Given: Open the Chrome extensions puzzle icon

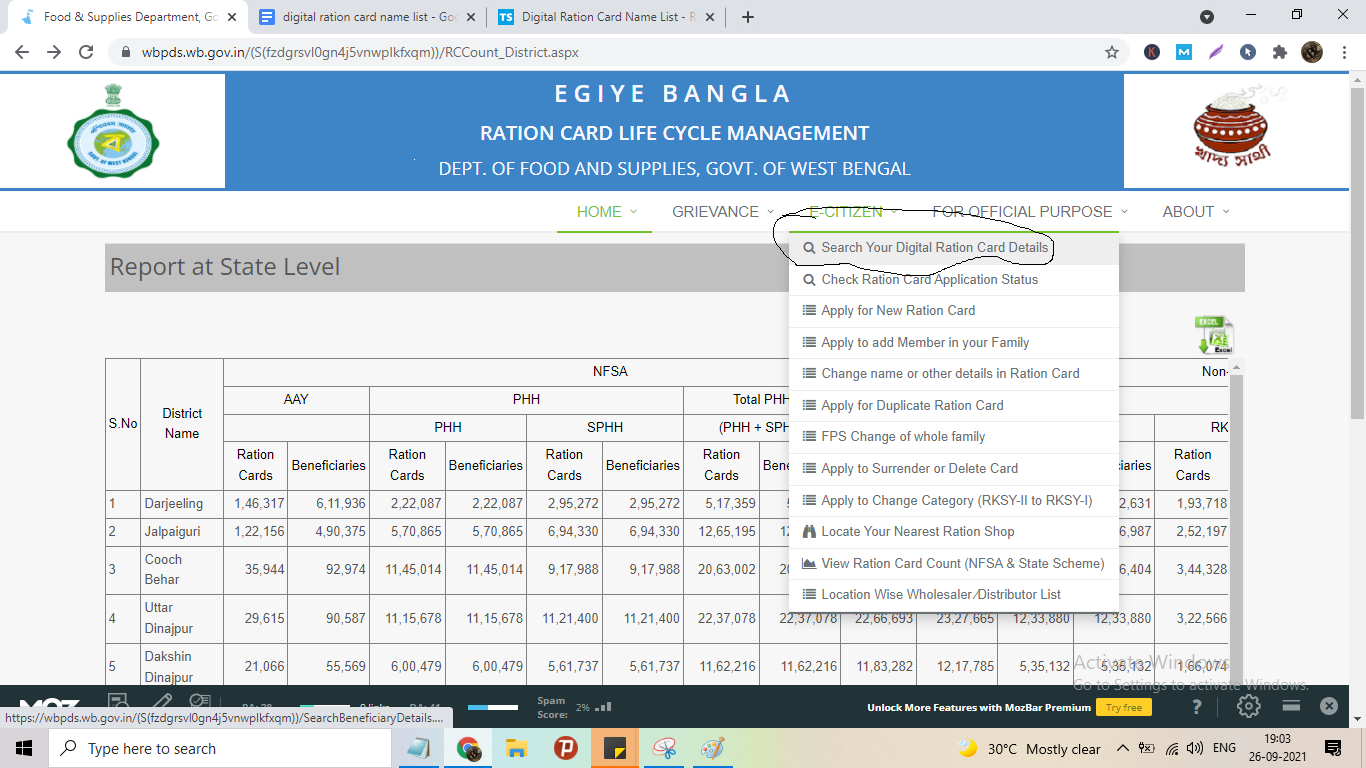Looking at the screenshot, I should [x=1279, y=52].
